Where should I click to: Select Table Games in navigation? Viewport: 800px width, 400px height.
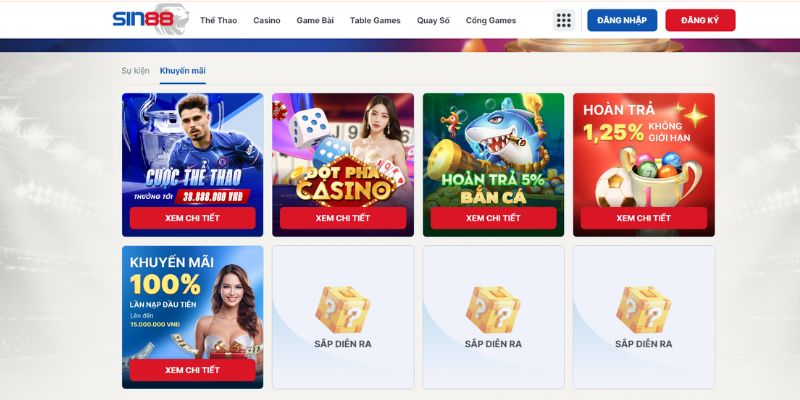point(375,20)
